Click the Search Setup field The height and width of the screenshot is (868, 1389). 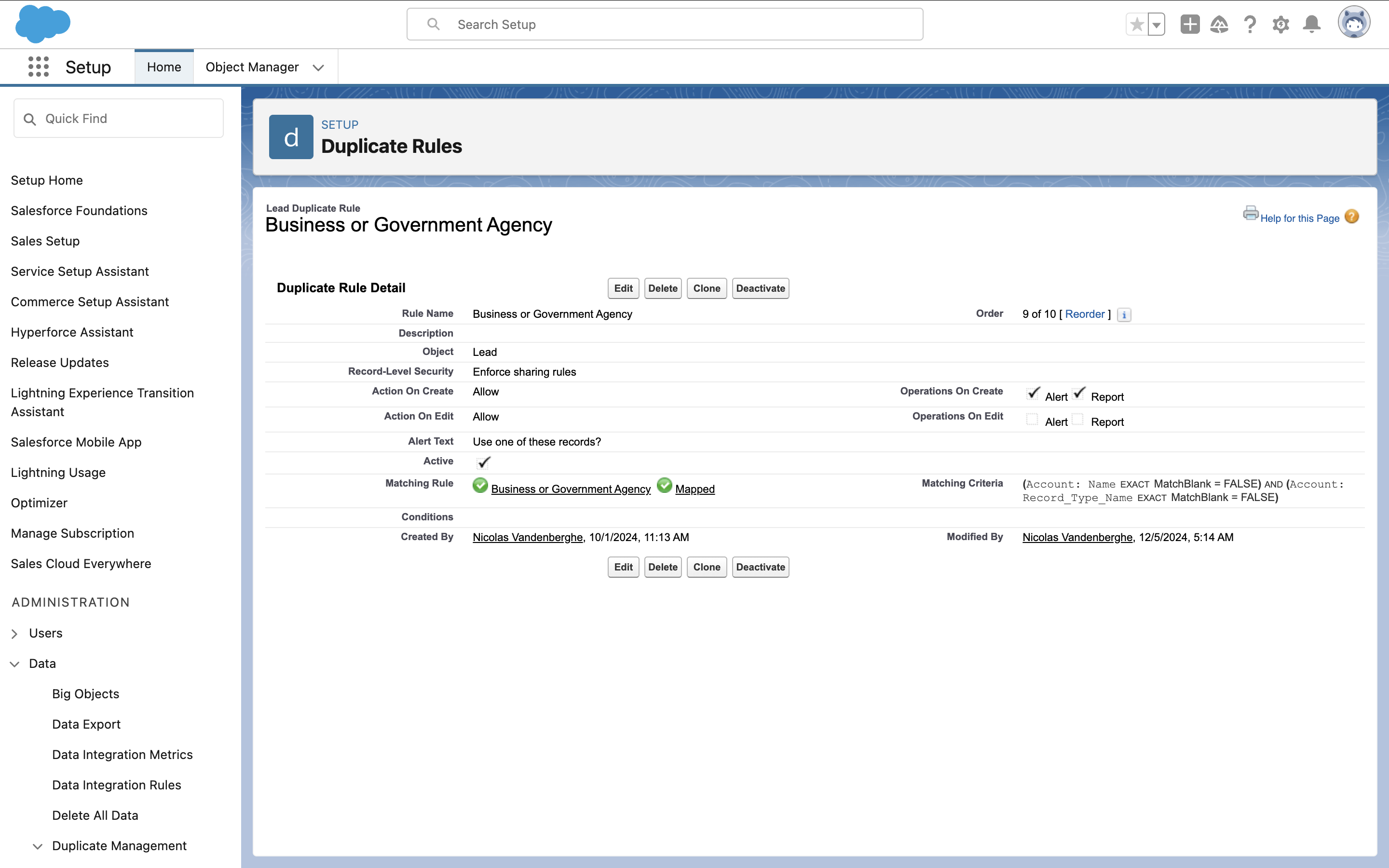point(665,24)
